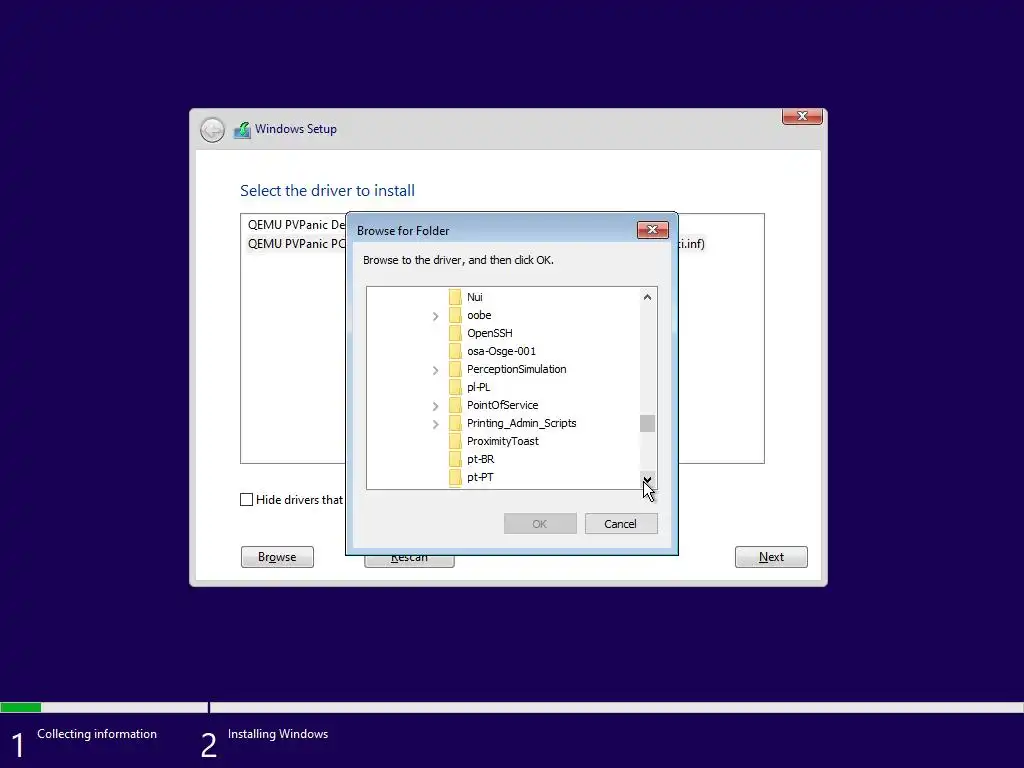This screenshot has width=1024, height=768.
Task: Expand the PointOfService folder
Action: click(436, 406)
